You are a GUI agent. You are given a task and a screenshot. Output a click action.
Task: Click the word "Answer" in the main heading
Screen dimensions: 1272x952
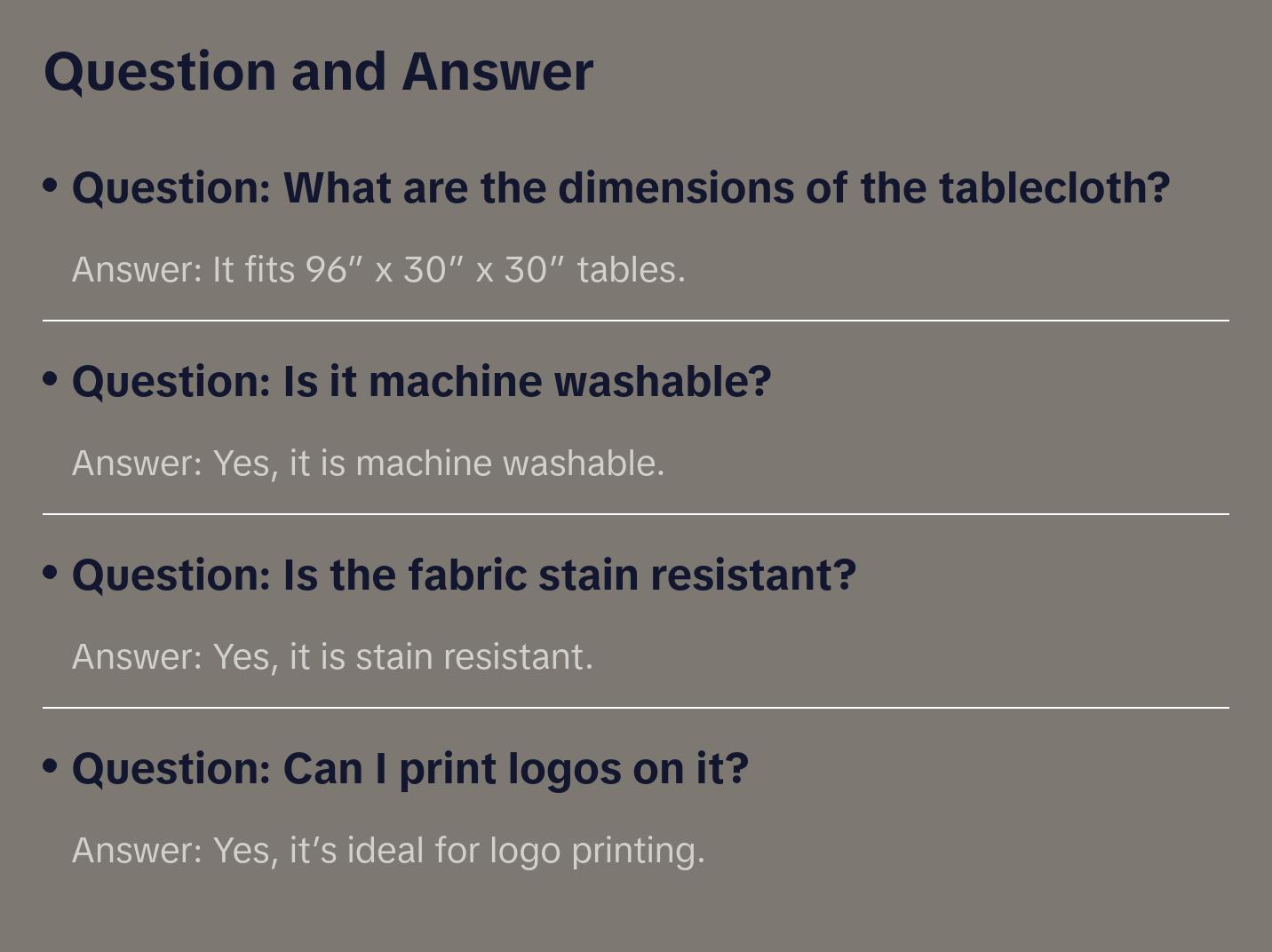pos(497,72)
